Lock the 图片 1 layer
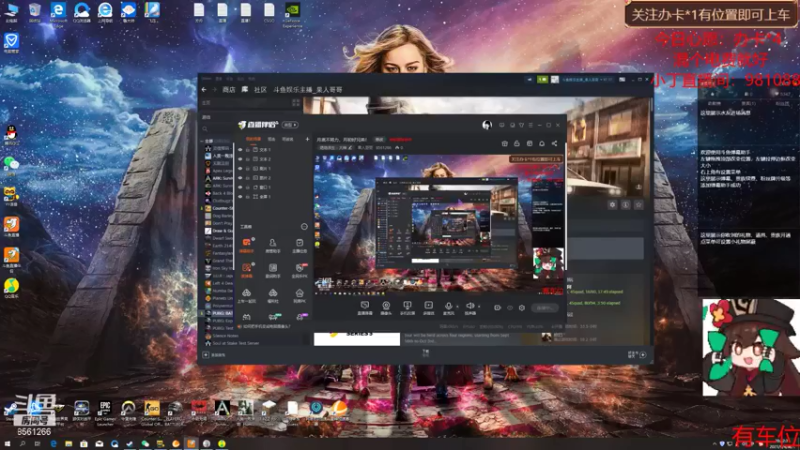This screenshot has height=450, width=800. [x=248, y=168]
